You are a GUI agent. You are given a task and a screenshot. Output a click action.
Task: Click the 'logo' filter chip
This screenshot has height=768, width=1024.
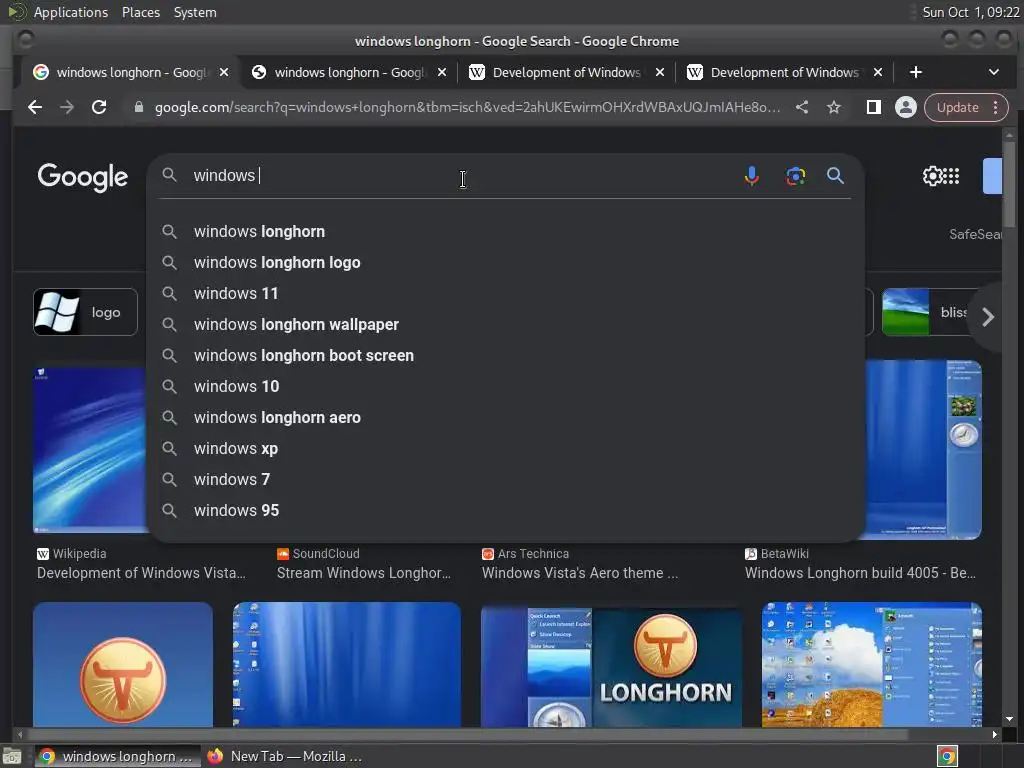point(86,312)
